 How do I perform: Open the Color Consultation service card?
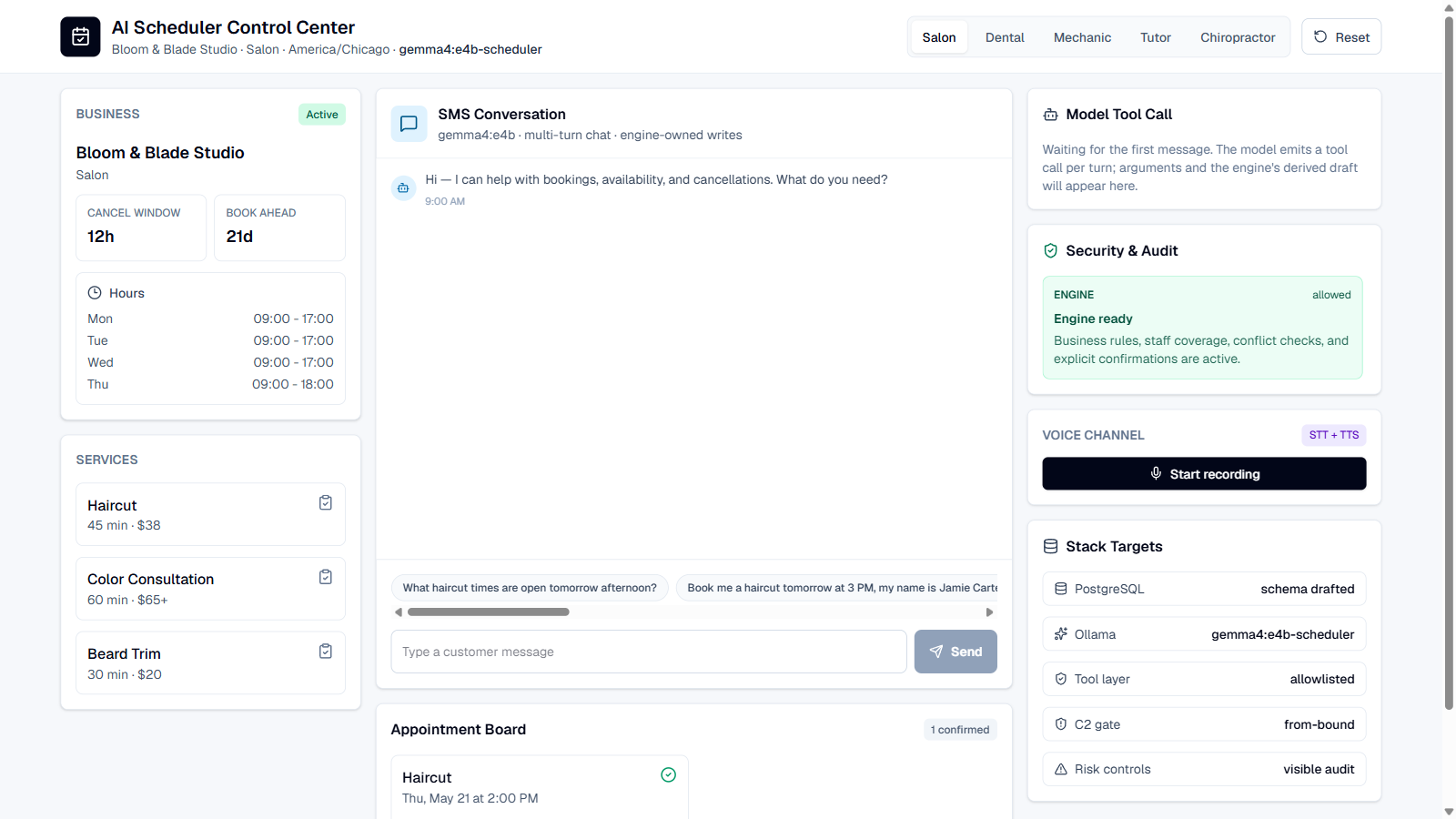pyautogui.click(x=210, y=589)
